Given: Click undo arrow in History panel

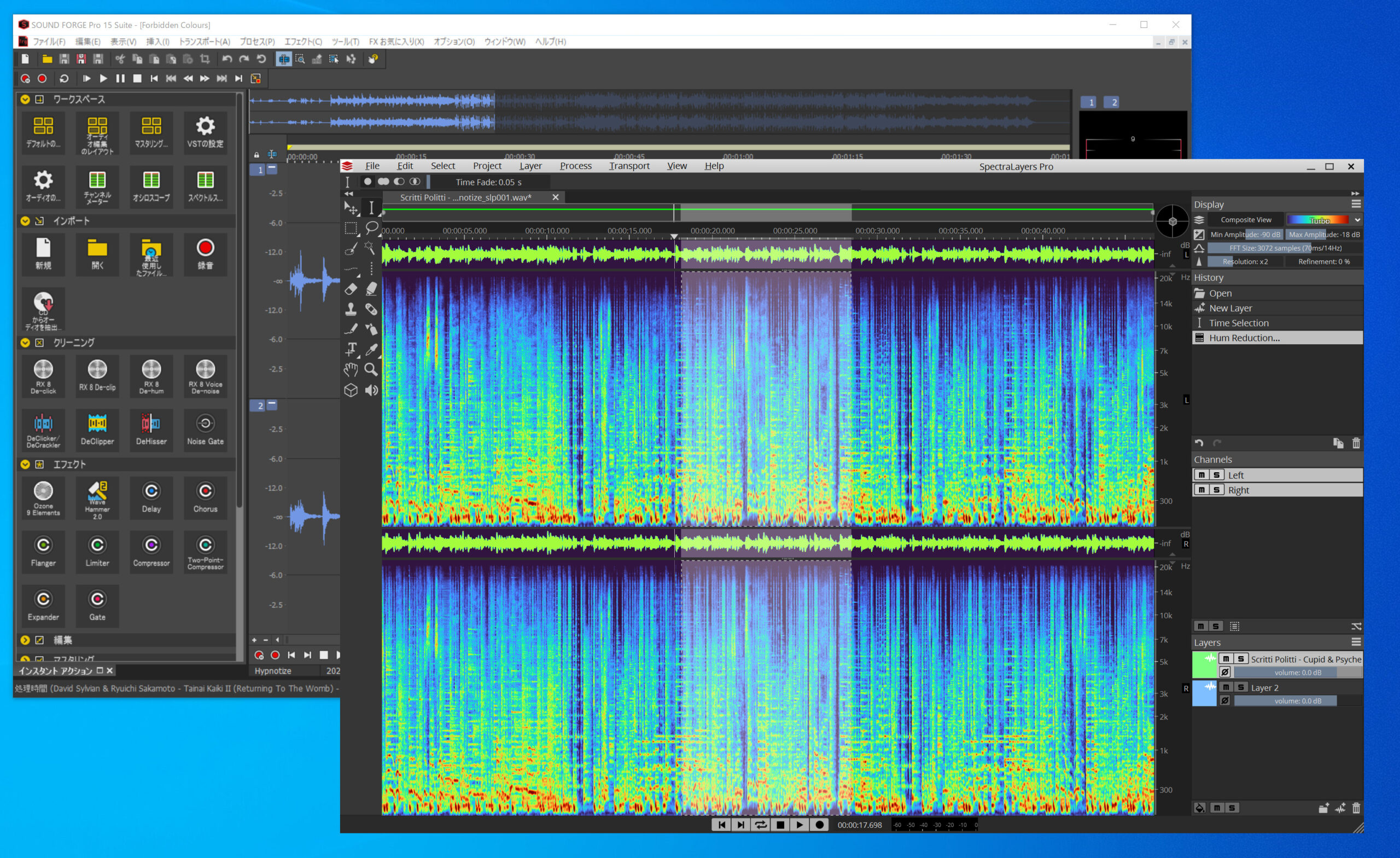Looking at the screenshot, I should click(x=1199, y=443).
